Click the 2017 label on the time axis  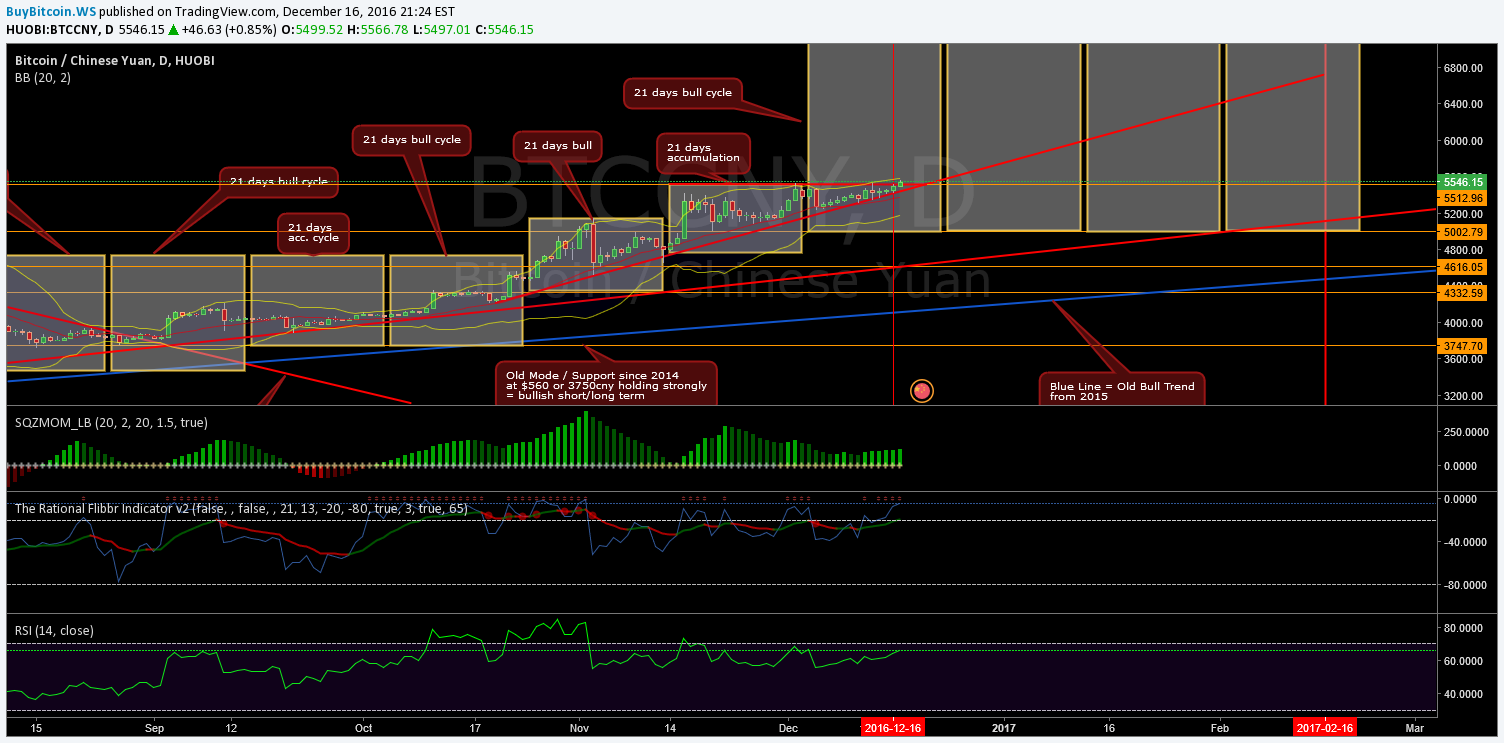(1003, 728)
